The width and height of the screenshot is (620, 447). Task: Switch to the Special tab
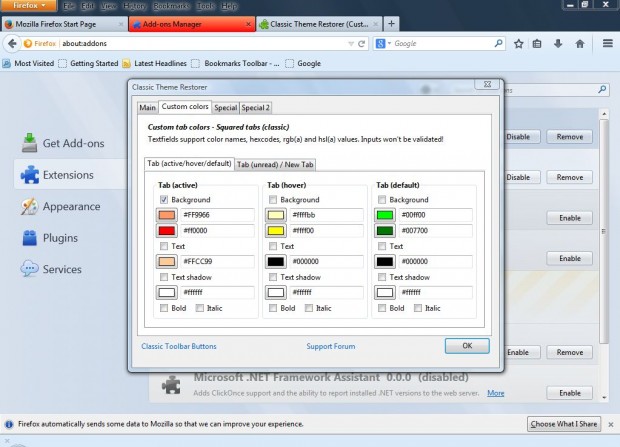click(x=225, y=108)
